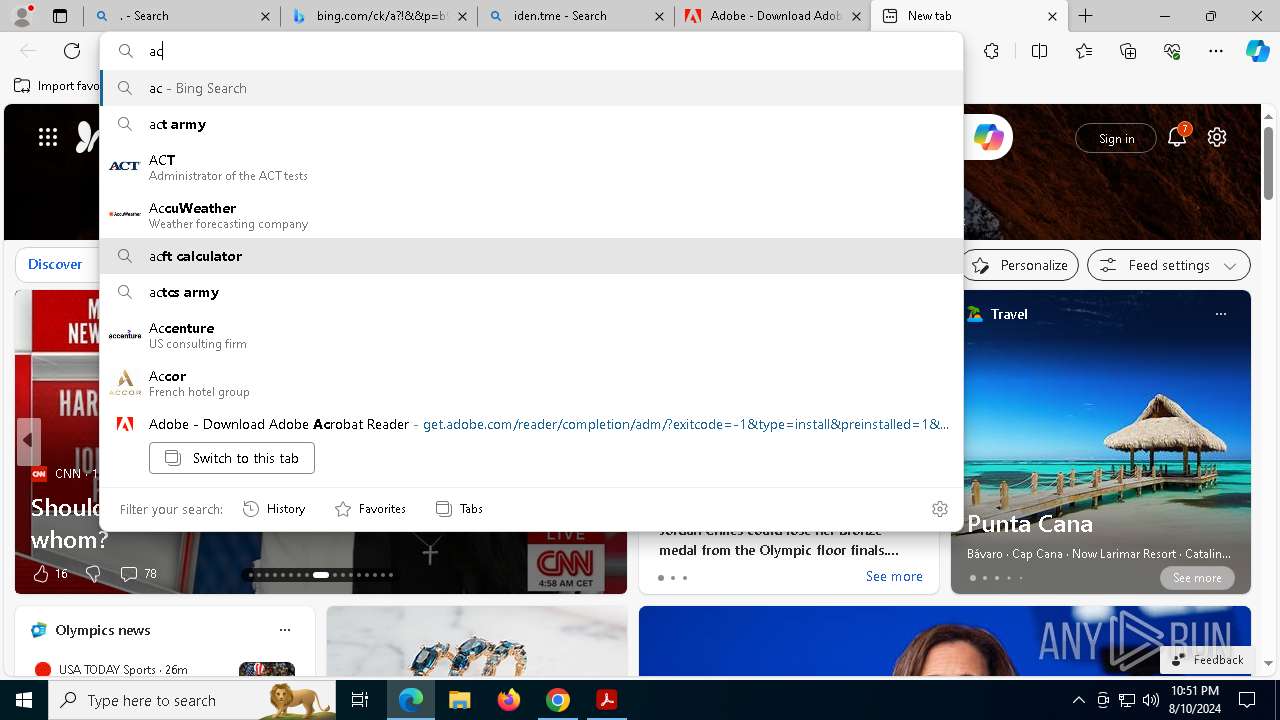
Task: Open Windows Start menu
Action: [x=24, y=700]
